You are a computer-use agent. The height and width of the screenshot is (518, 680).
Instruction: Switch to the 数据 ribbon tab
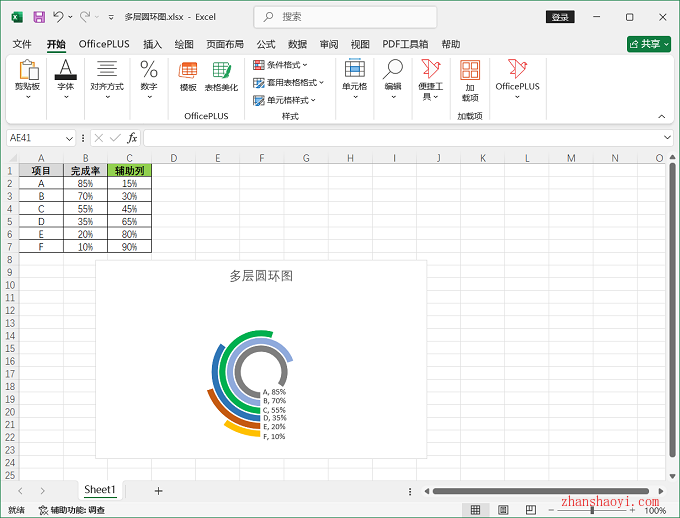click(x=297, y=44)
